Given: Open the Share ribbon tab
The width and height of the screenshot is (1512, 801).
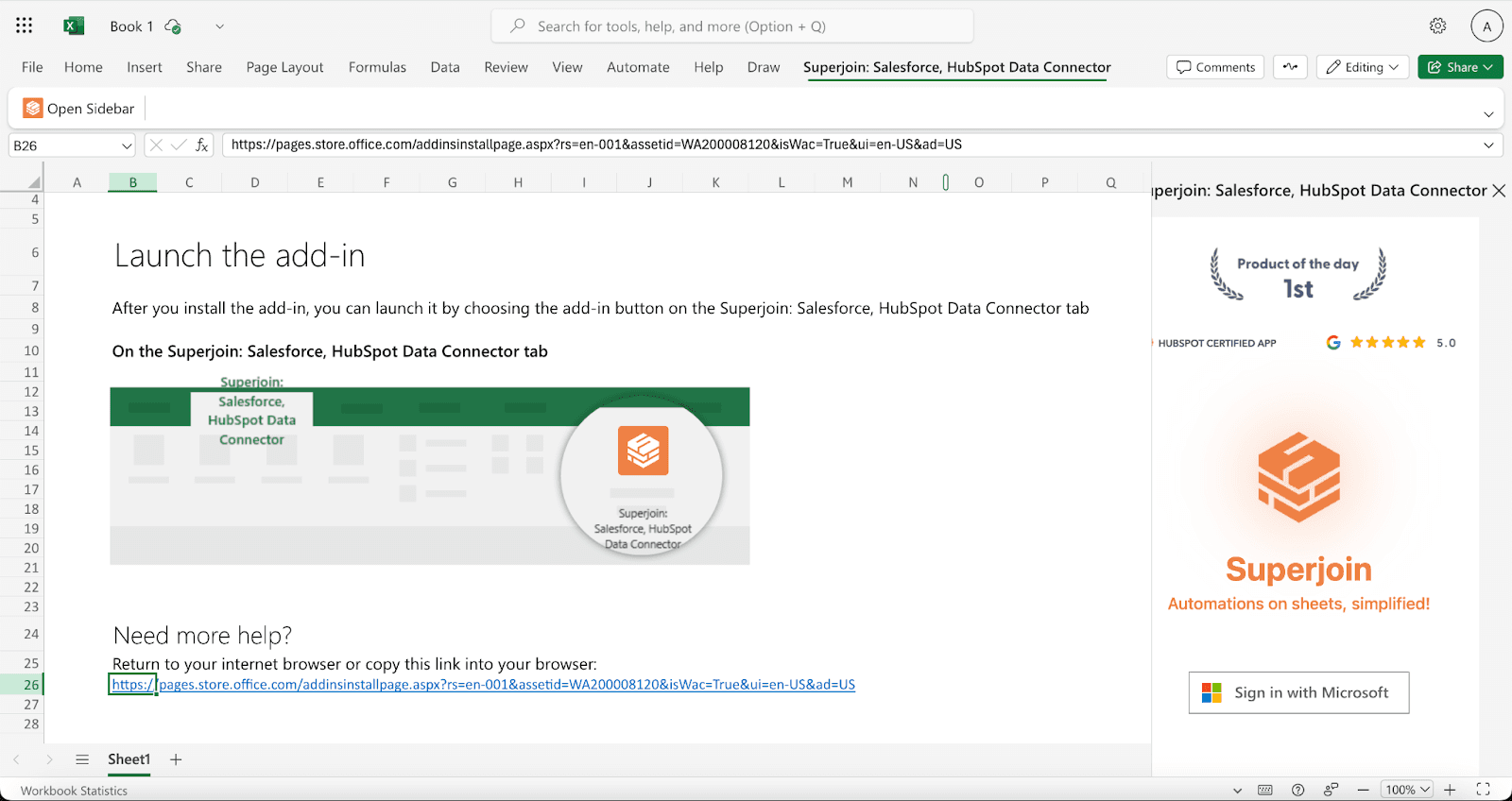Looking at the screenshot, I should 204,67.
